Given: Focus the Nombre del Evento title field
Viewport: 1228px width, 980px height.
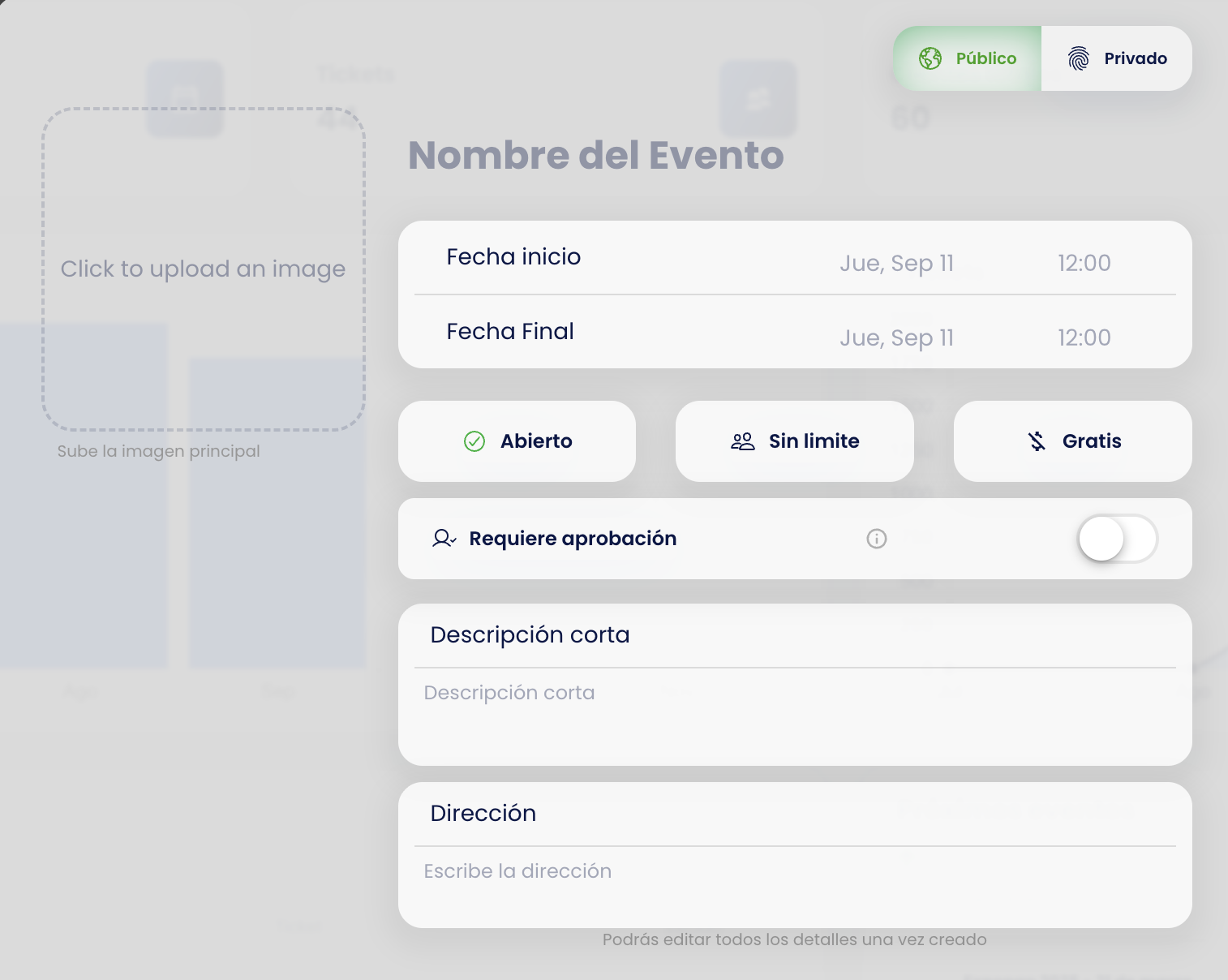Looking at the screenshot, I should 596,156.
